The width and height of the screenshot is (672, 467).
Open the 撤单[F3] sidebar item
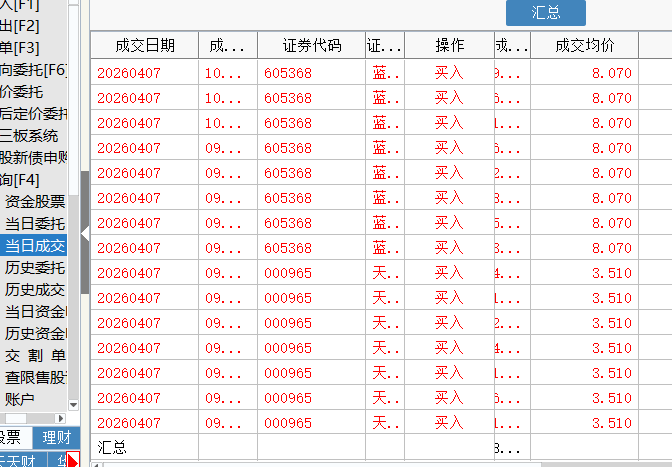point(20,48)
